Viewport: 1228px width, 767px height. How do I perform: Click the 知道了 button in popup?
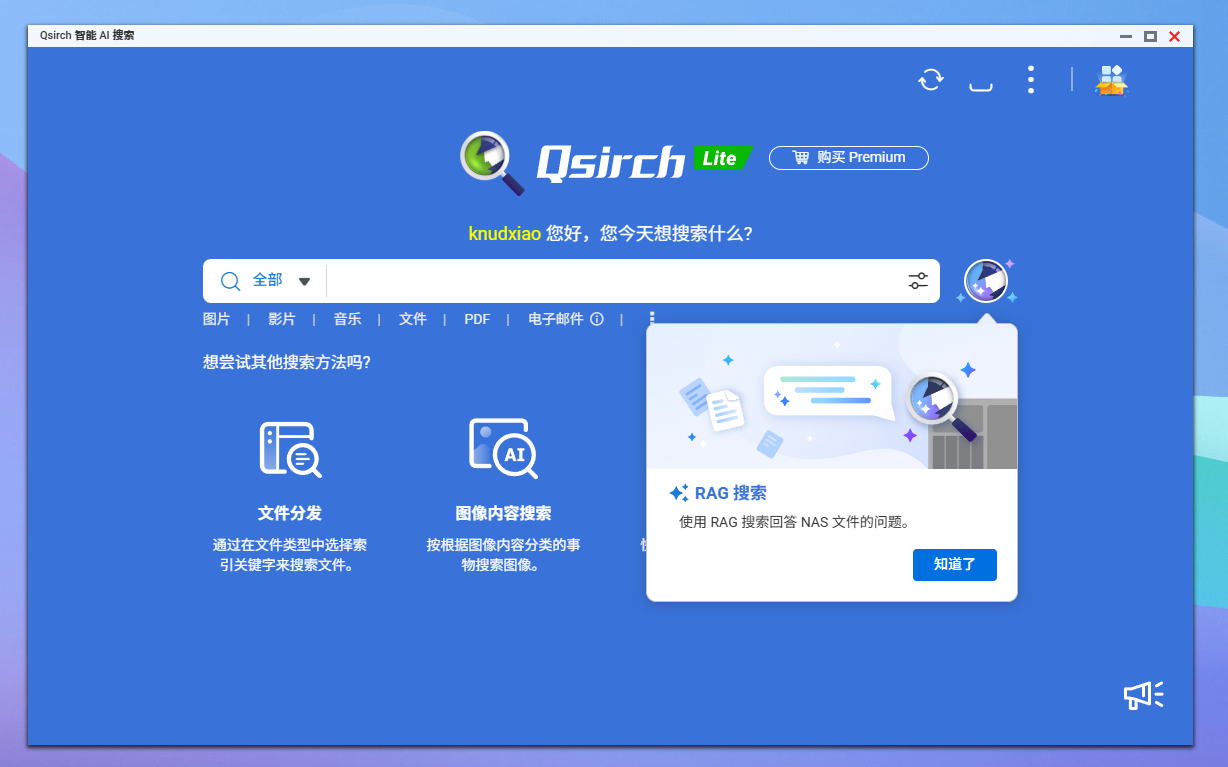point(954,564)
